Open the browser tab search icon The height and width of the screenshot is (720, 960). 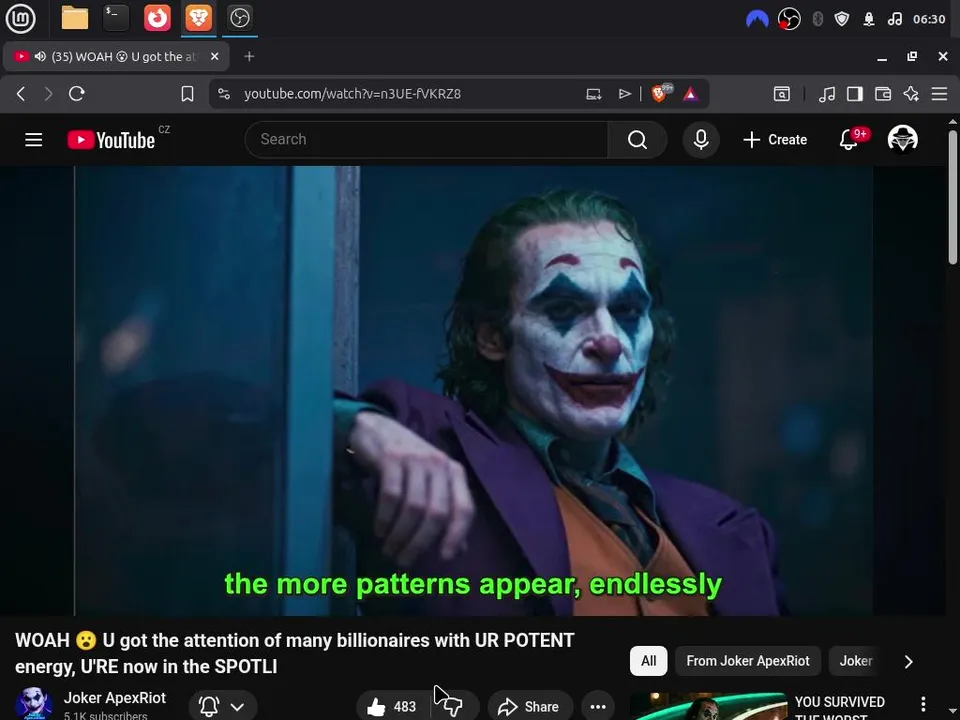click(x=781, y=94)
